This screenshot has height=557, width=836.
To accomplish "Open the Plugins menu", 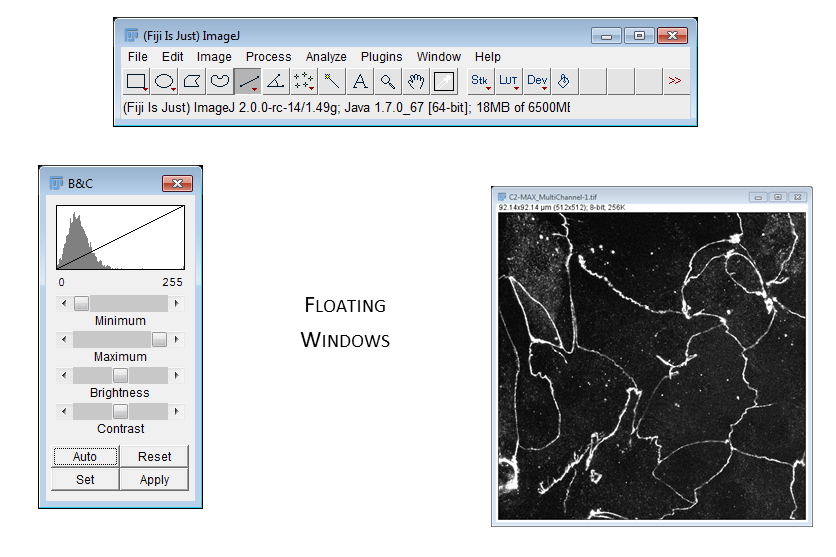I will pyautogui.click(x=381, y=57).
